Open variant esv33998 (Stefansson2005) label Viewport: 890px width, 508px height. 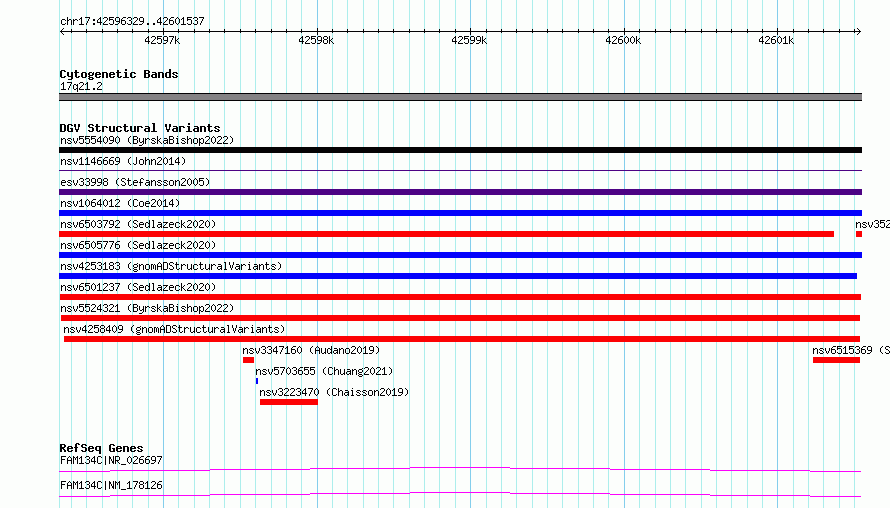tap(135, 182)
